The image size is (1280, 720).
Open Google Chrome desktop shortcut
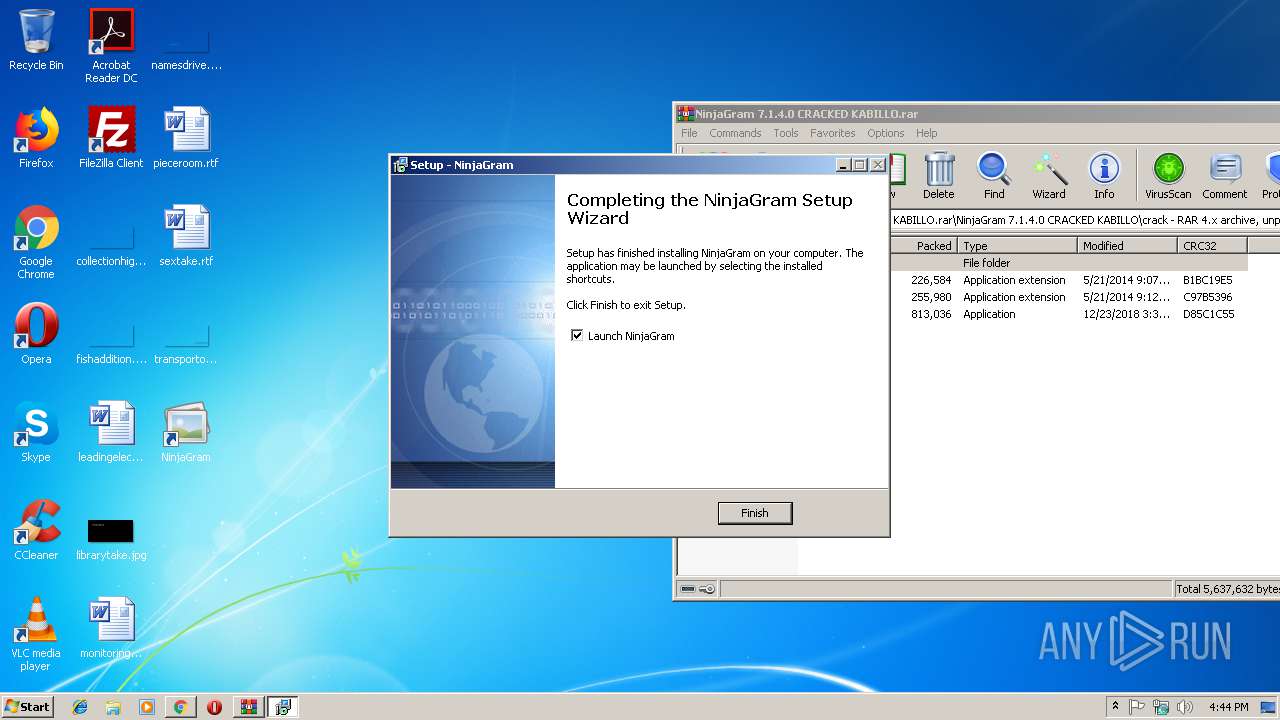tap(36, 242)
